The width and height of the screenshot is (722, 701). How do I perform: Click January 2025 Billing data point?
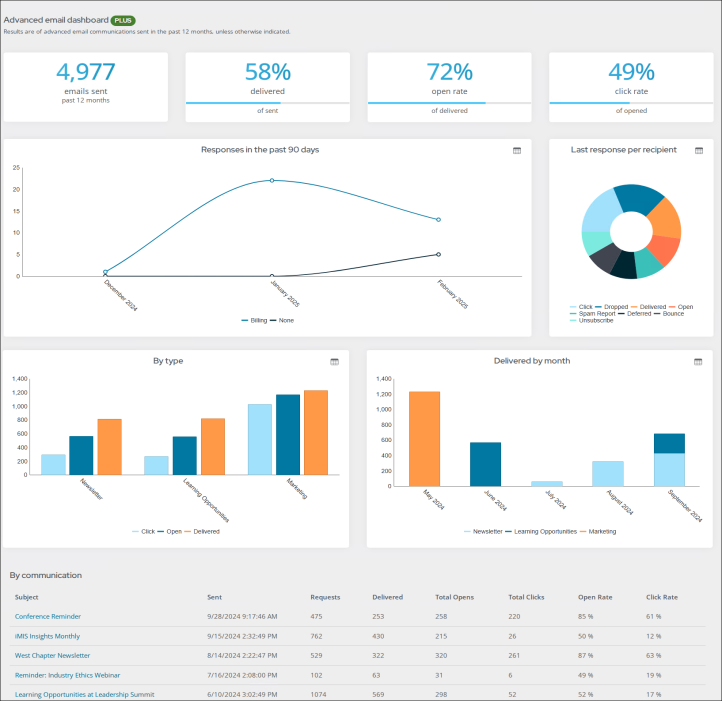(x=272, y=181)
